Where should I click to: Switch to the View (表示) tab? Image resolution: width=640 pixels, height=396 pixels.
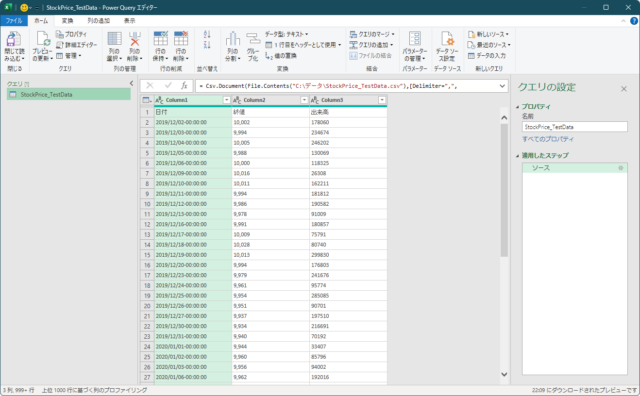click(129, 21)
